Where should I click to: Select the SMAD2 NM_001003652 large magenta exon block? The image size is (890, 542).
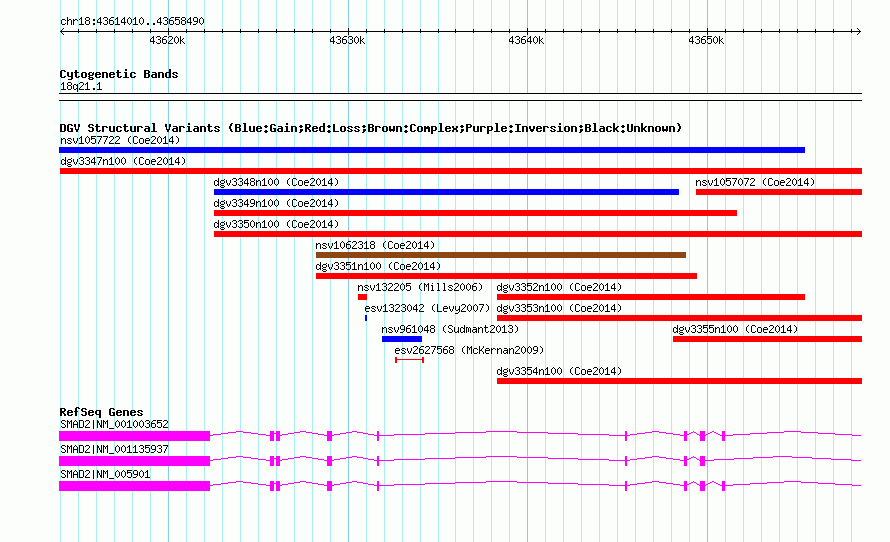[x=135, y=436]
